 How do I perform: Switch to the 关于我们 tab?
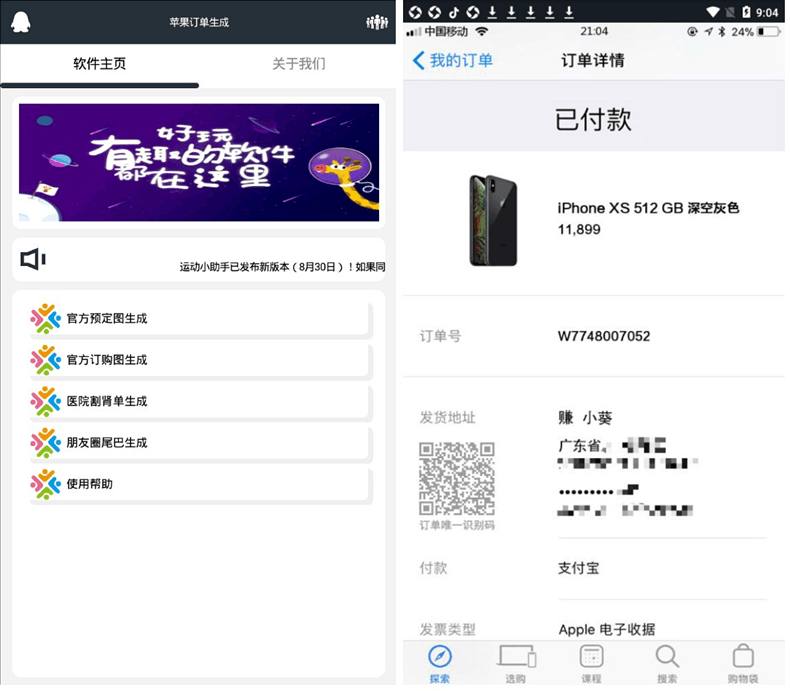pos(298,64)
